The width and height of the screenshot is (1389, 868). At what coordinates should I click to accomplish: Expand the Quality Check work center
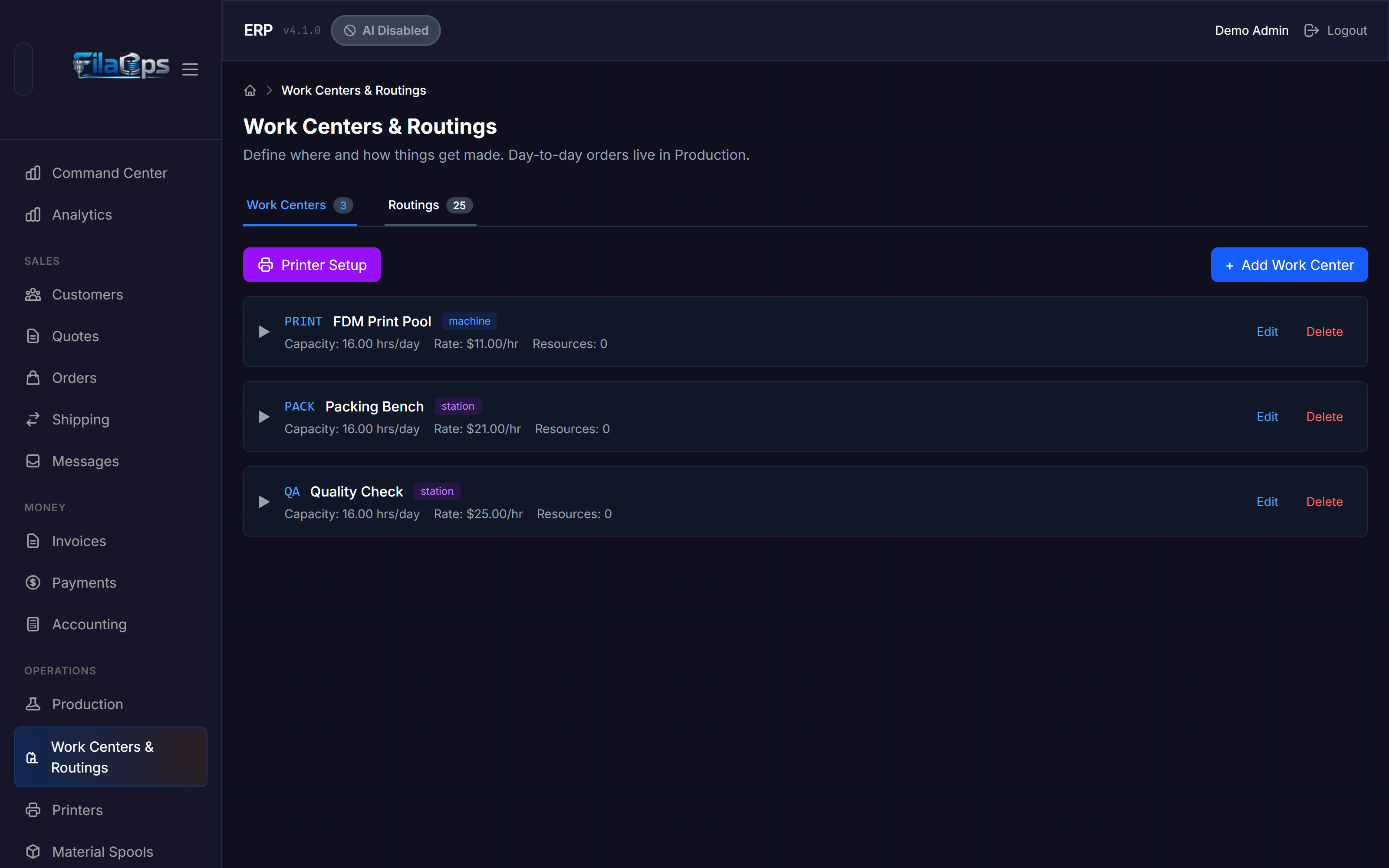click(264, 502)
